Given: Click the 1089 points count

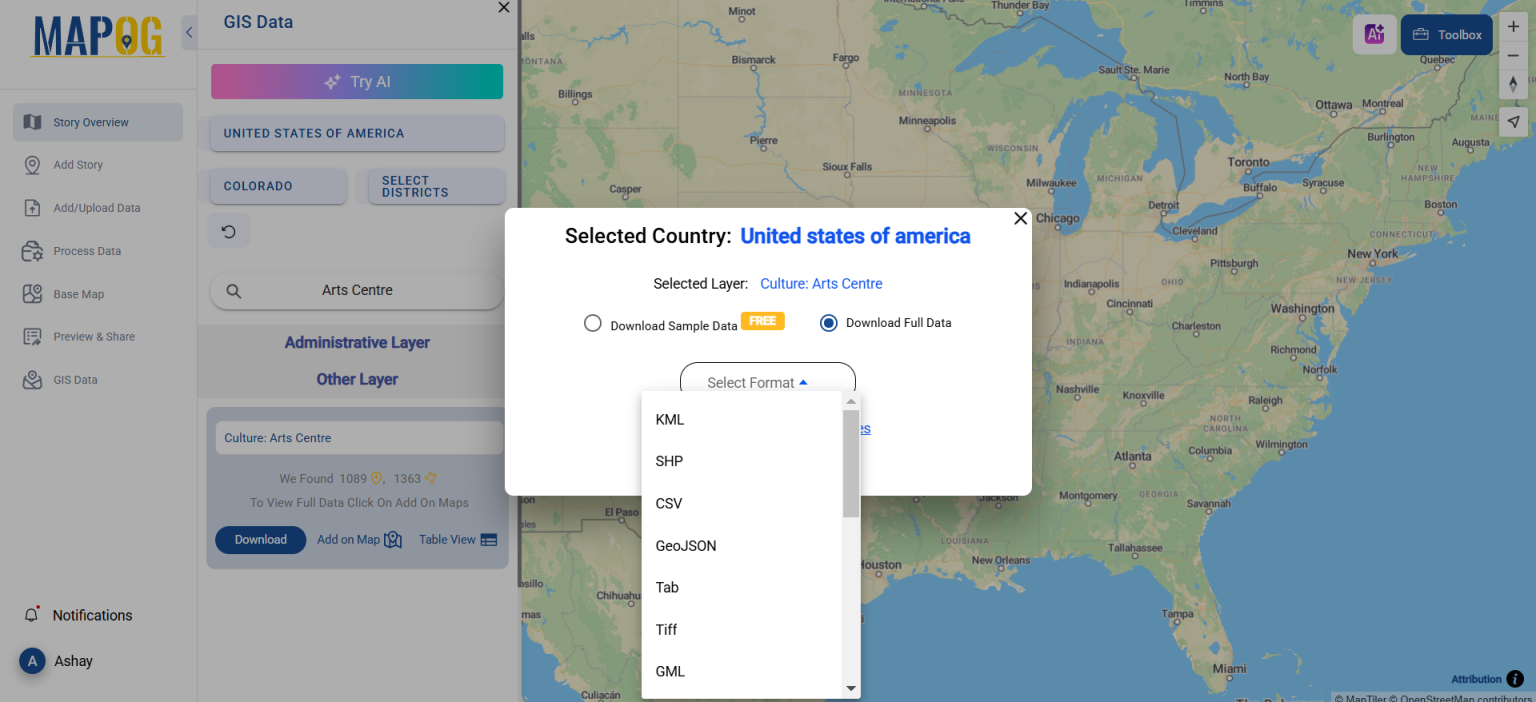Looking at the screenshot, I should click(353, 479).
